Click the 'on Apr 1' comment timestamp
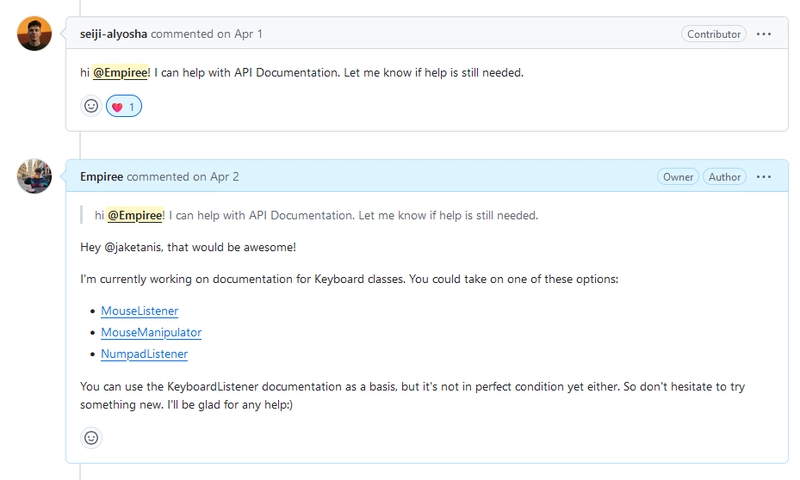The width and height of the screenshot is (800, 480). coord(240,34)
